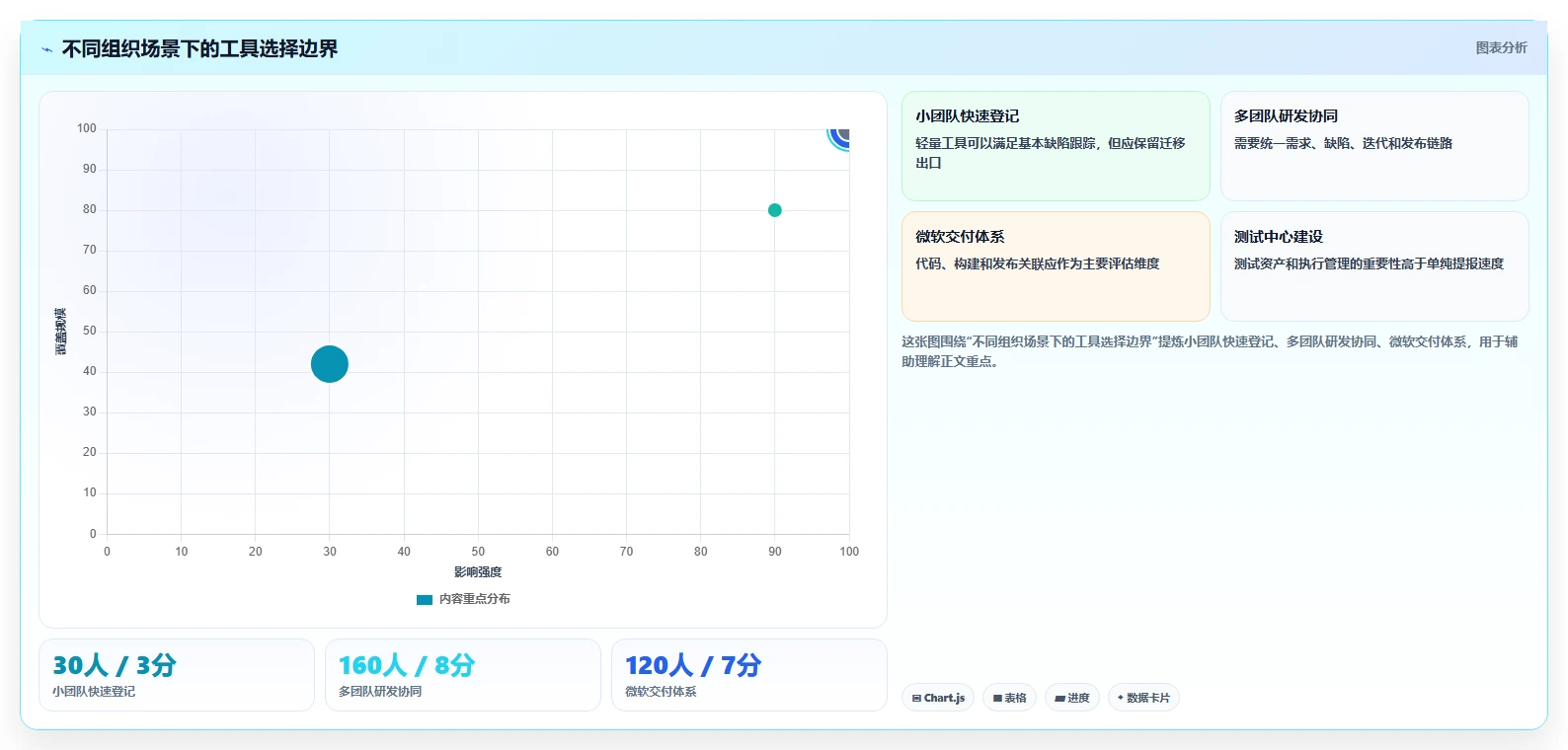Click the 小团队快速登记 label under 30人

(x=94, y=692)
